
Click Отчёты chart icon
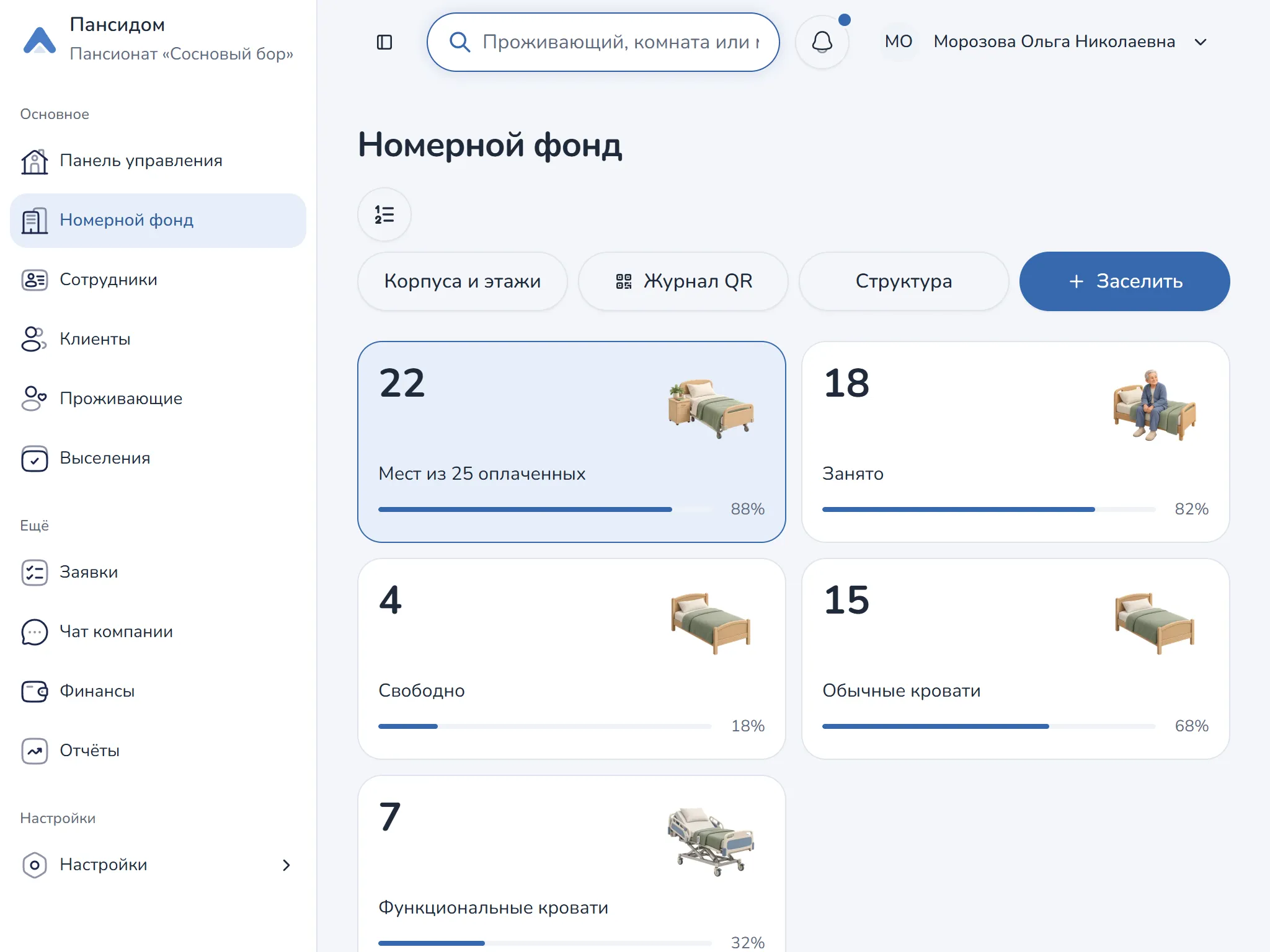[x=35, y=751]
